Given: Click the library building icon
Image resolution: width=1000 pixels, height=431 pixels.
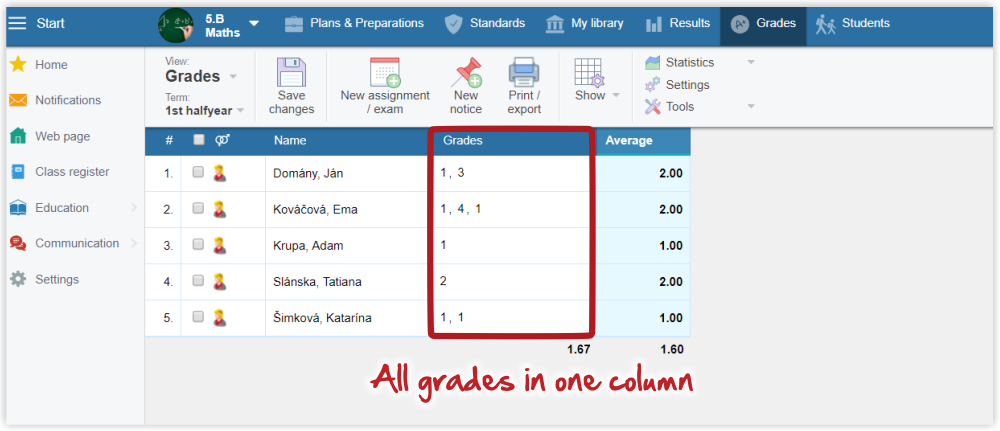Looking at the screenshot, I should [555, 24].
